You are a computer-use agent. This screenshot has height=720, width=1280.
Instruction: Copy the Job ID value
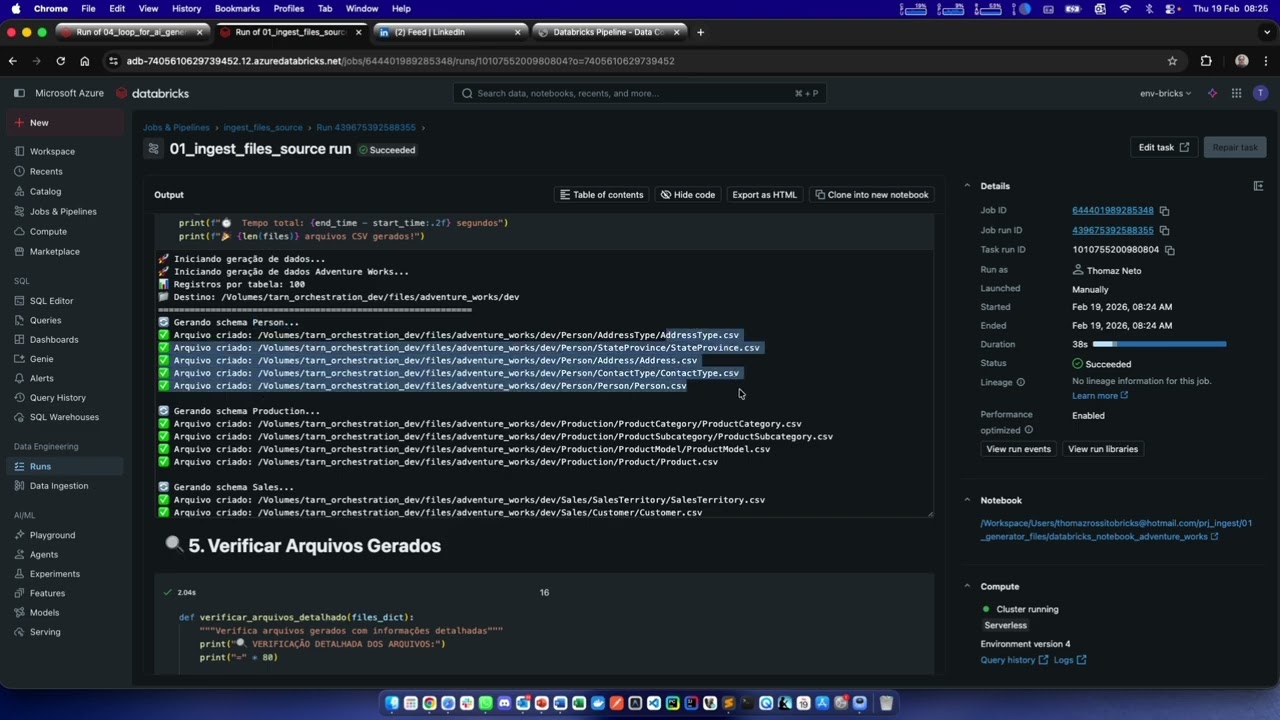coord(1164,211)
